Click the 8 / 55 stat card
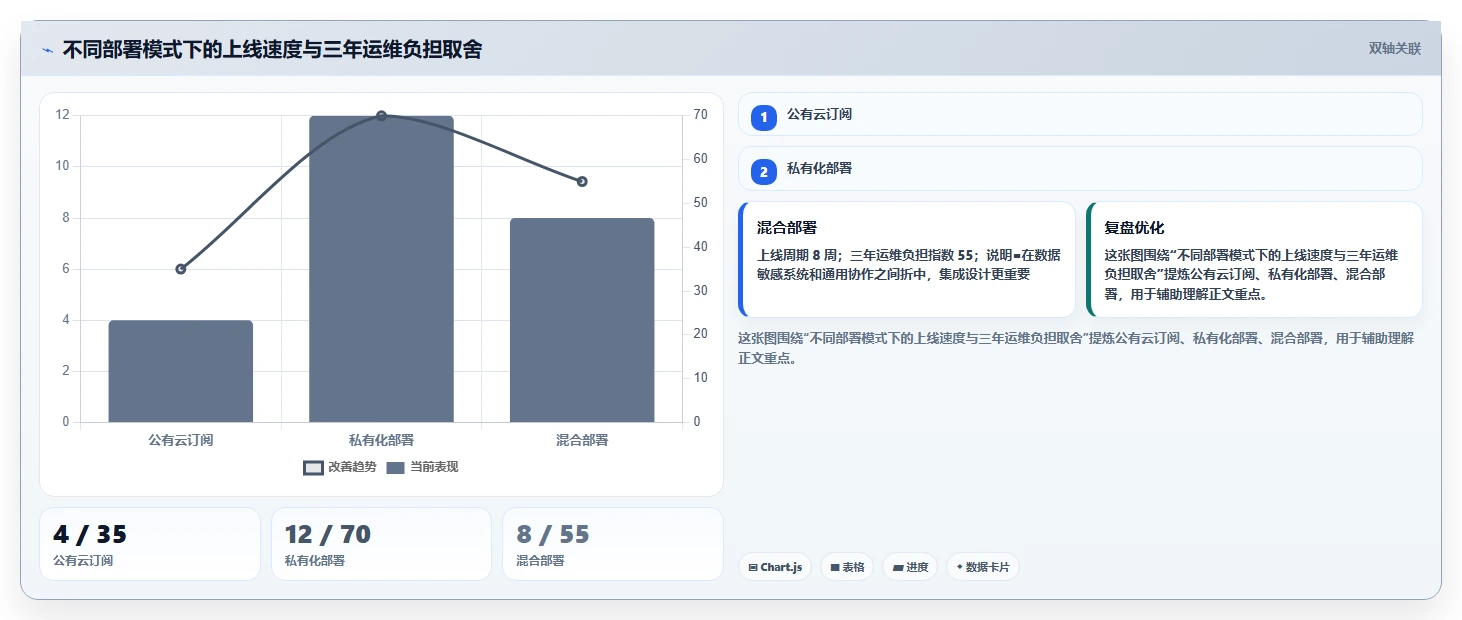The height and width of the screenshot is (620, 1462). [613, 544]
